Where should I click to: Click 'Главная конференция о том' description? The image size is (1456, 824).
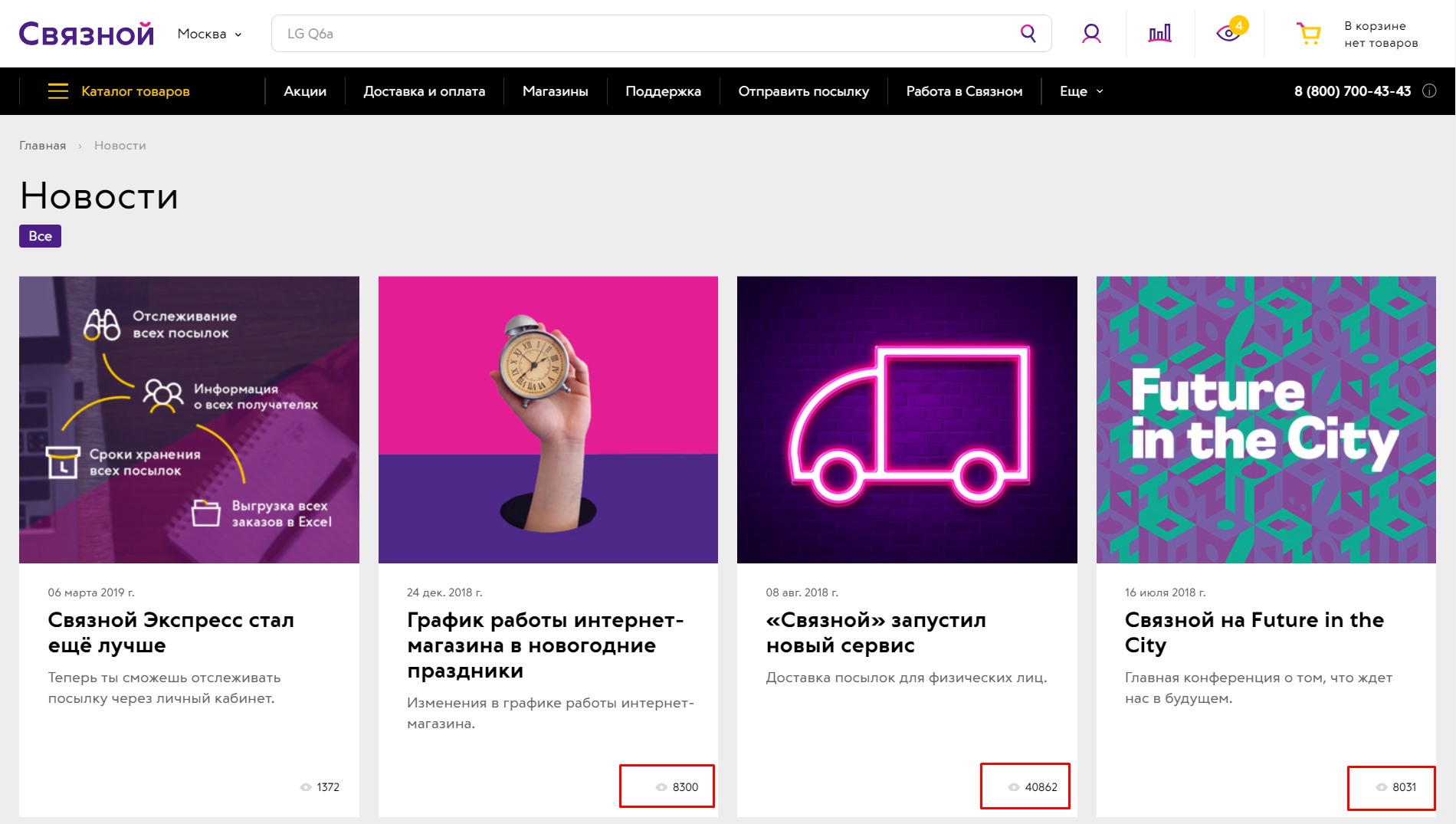tap(1258, 688)
